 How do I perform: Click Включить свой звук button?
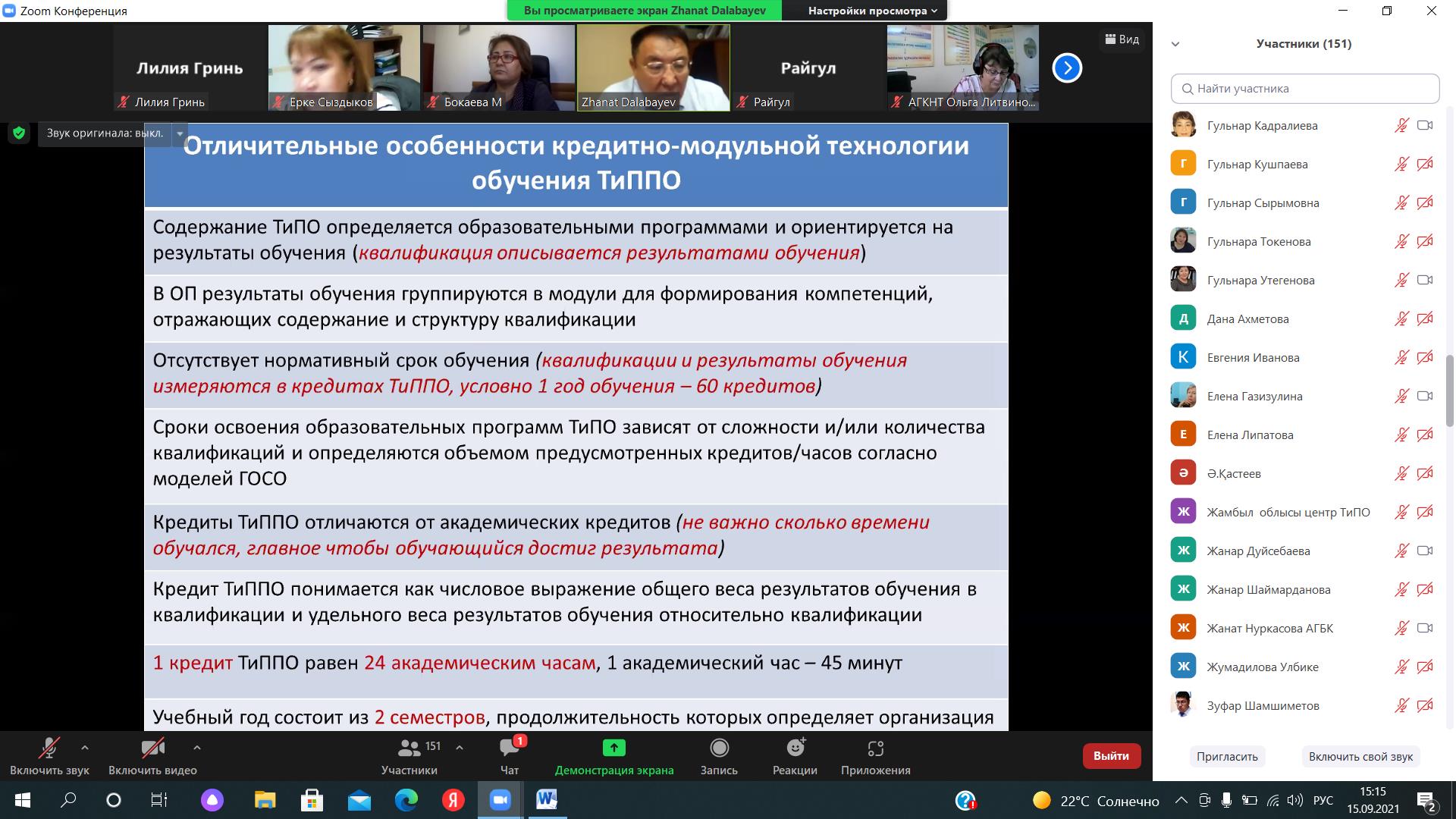click(1360, 757)
